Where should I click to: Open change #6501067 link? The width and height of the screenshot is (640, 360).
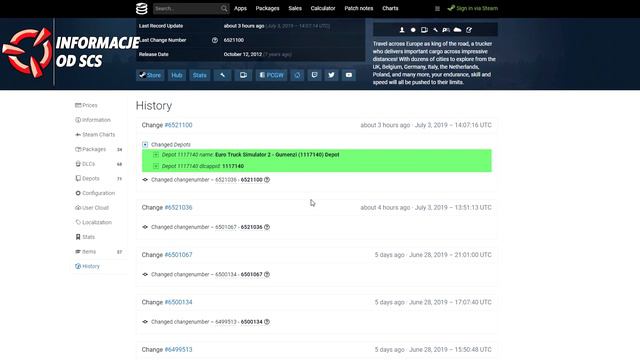tap(178, 255)
